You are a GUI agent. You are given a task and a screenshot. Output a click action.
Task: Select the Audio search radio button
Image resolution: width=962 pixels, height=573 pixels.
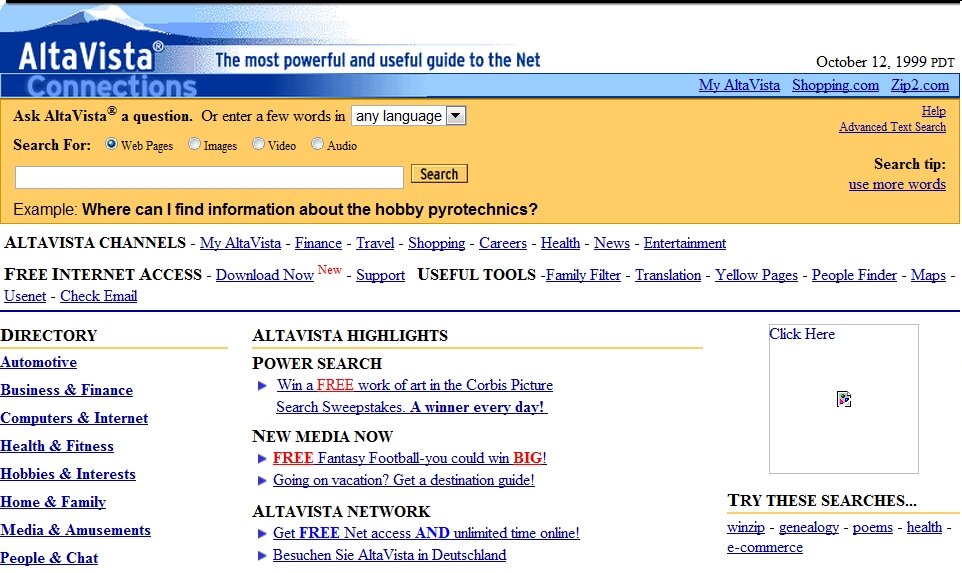pos(318,144)
